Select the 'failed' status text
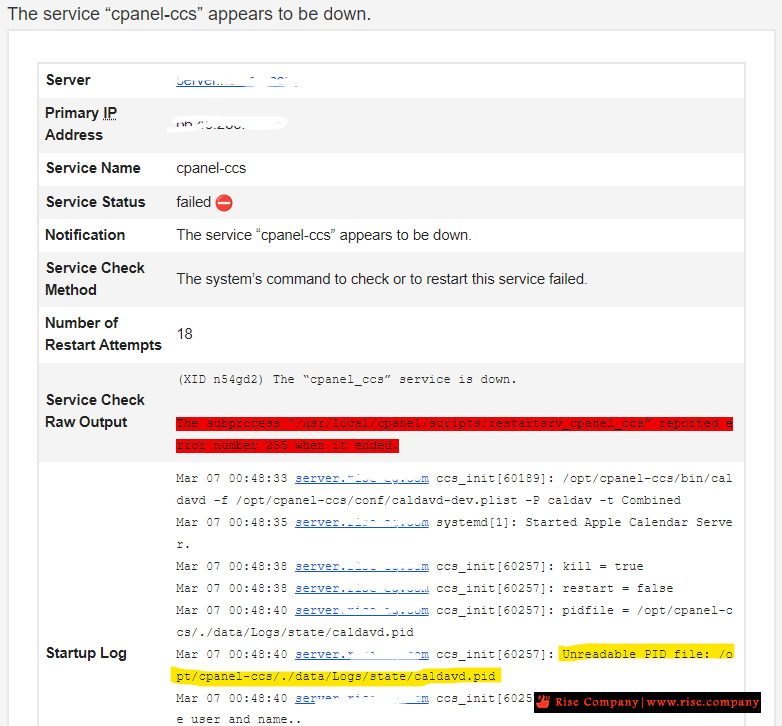 [194, 202]
